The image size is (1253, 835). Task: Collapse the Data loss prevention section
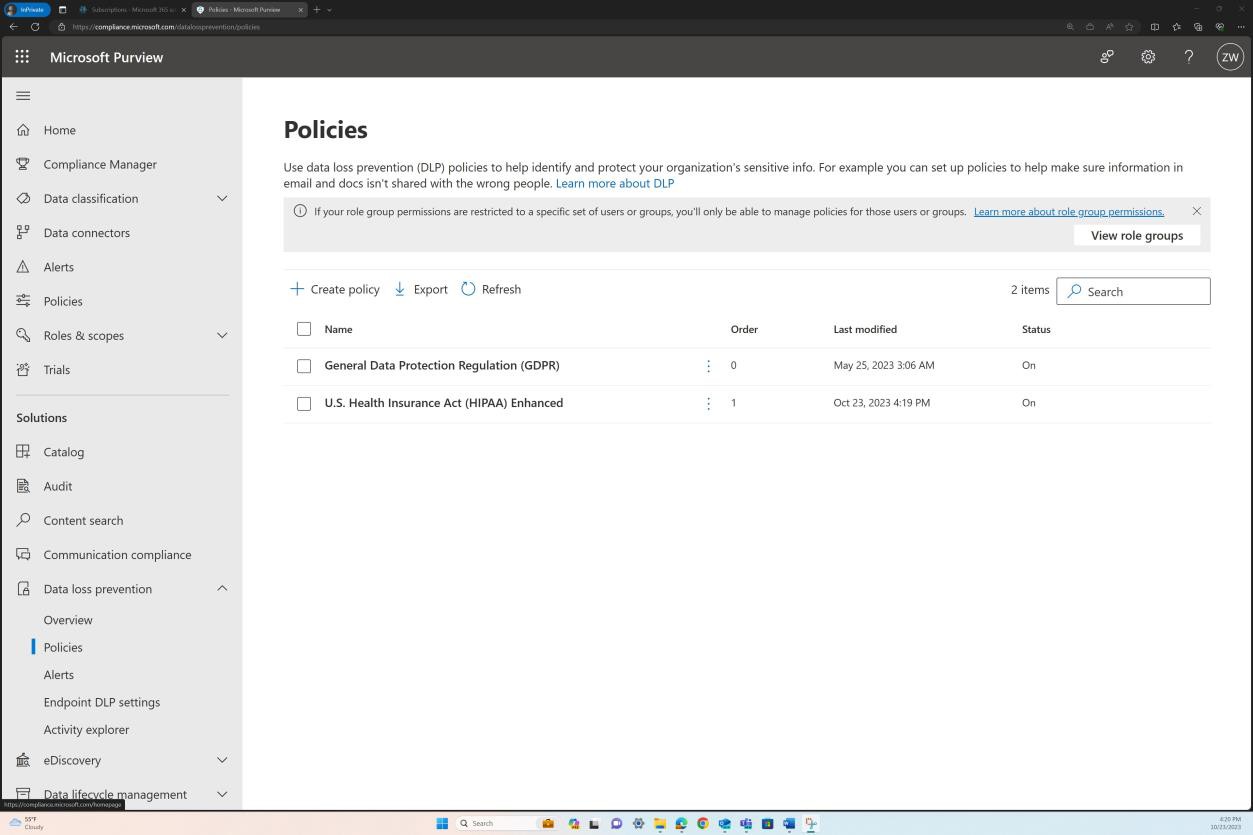tap(221, 588)
